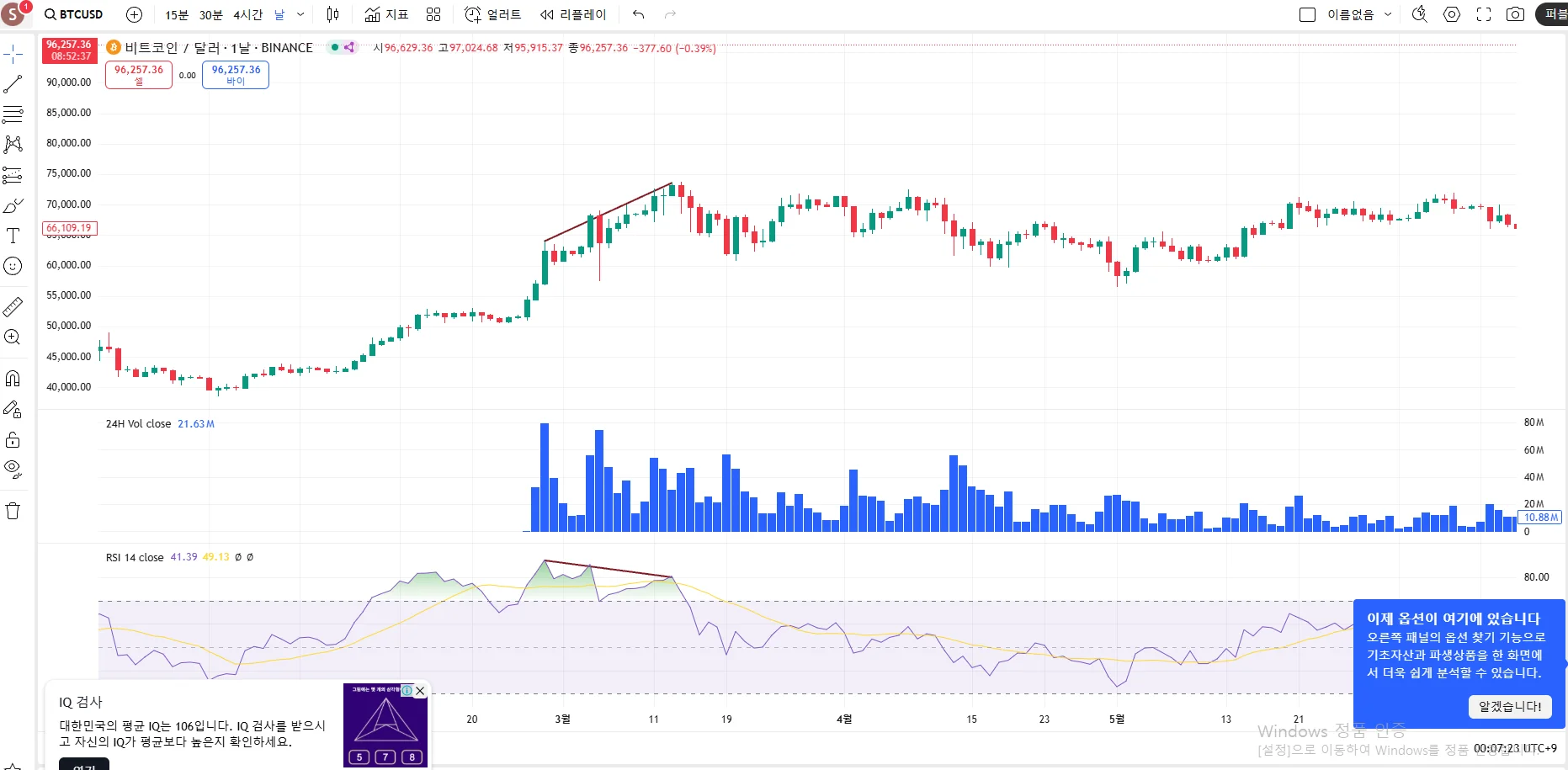The image size is (1568, 770).
Task: Select the RSI 14 close indicator label
Action: pyautogui.click(x=135, y=557)
